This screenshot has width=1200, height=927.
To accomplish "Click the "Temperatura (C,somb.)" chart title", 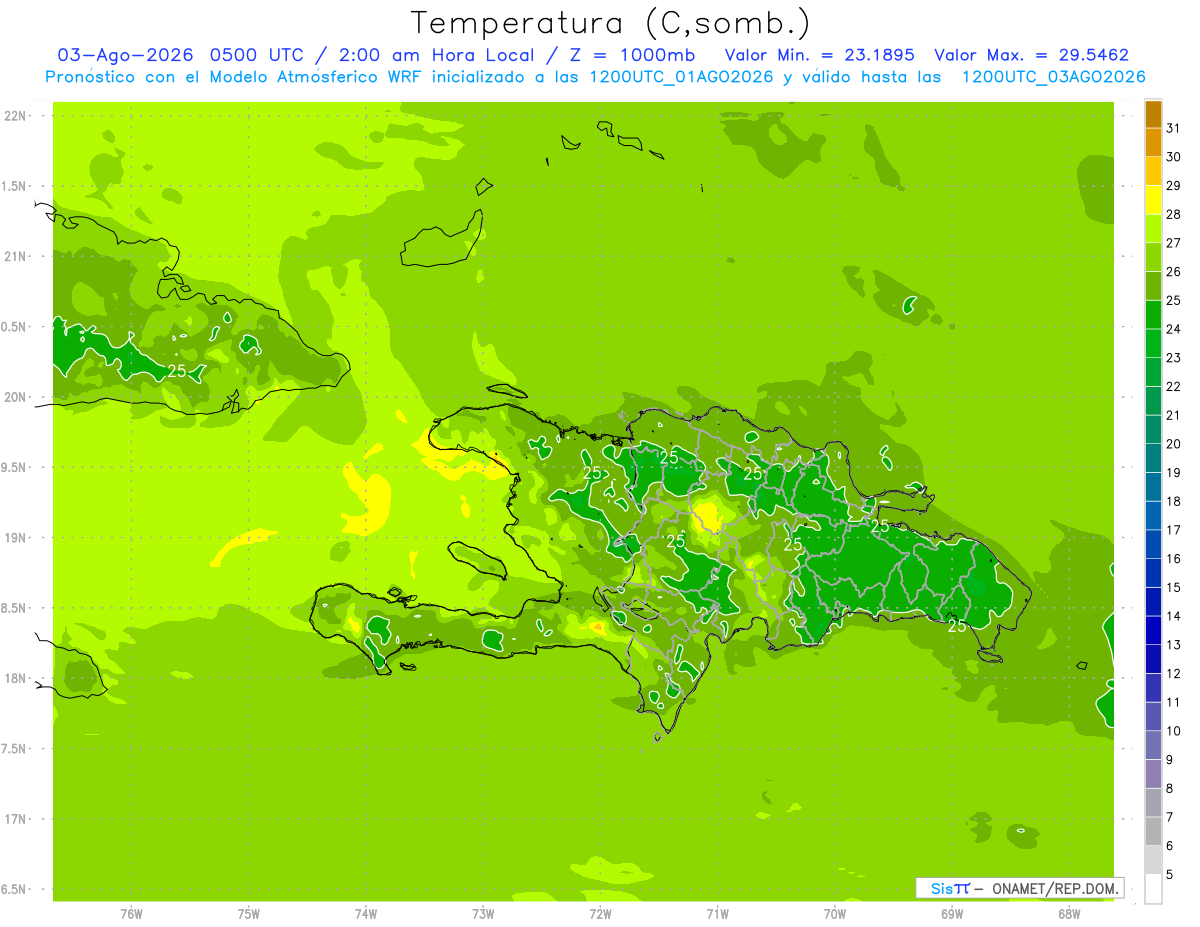I will (x=610, y=23).
